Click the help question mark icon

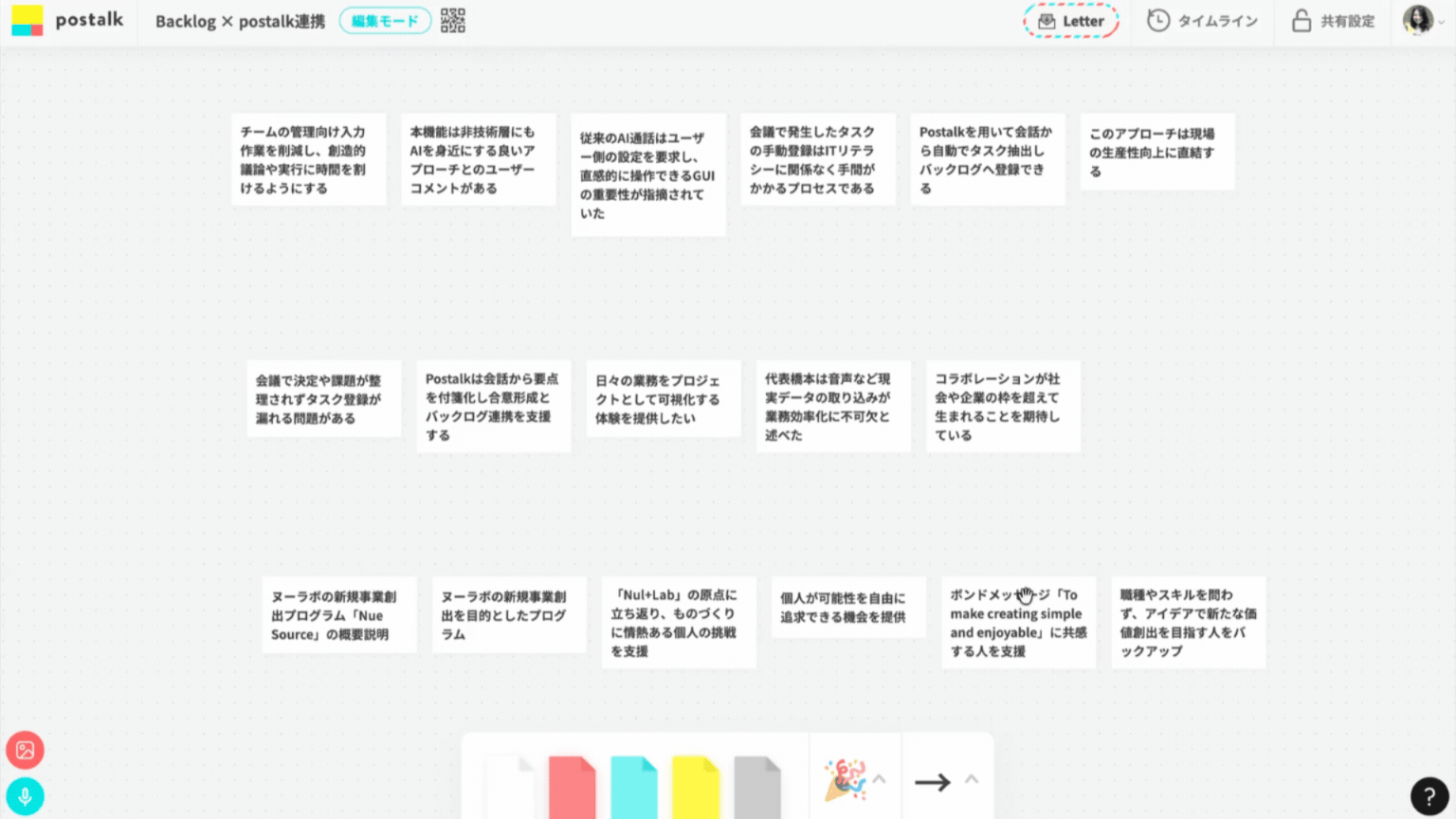1429,796
